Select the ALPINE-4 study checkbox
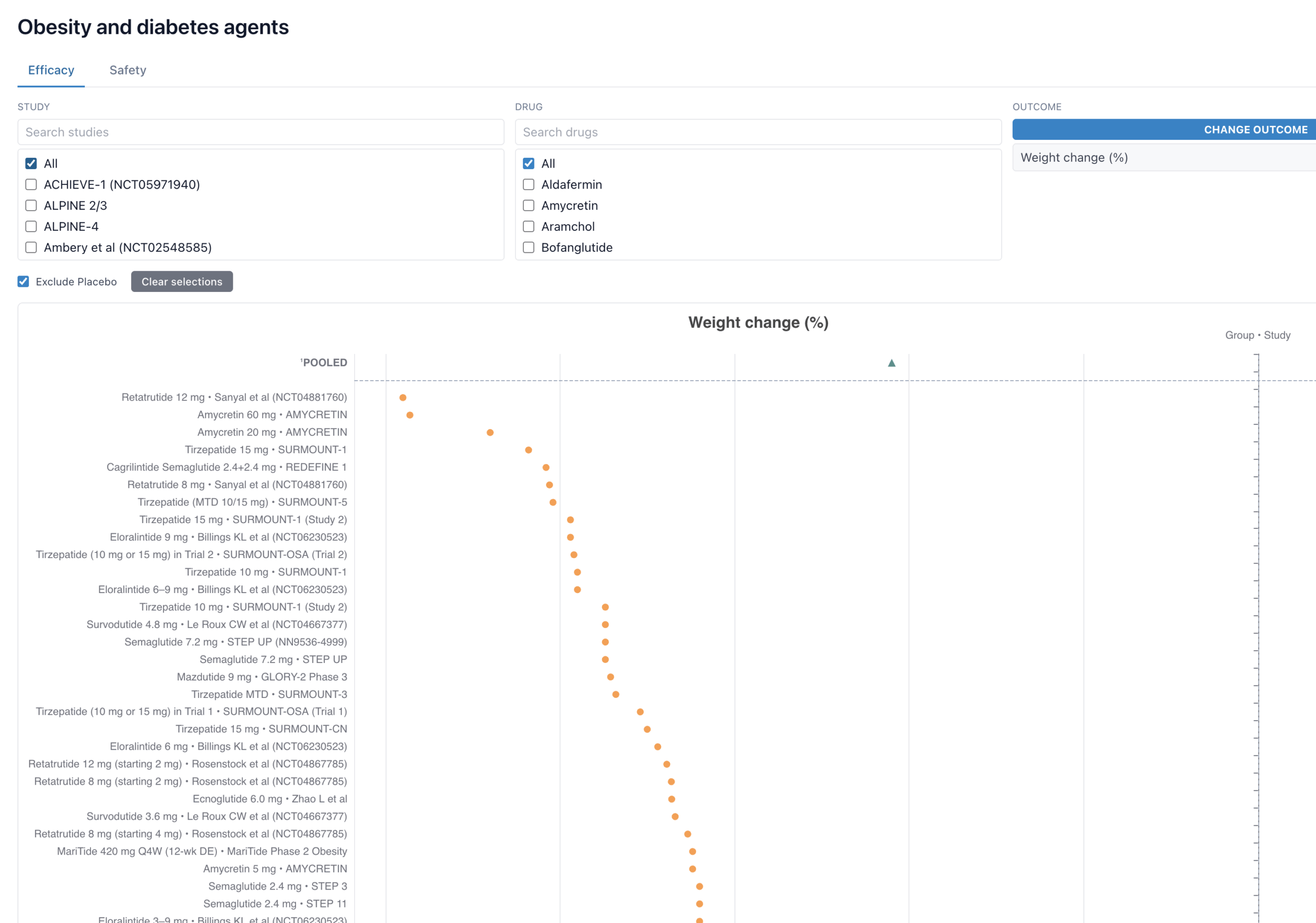 coord(31,226)
